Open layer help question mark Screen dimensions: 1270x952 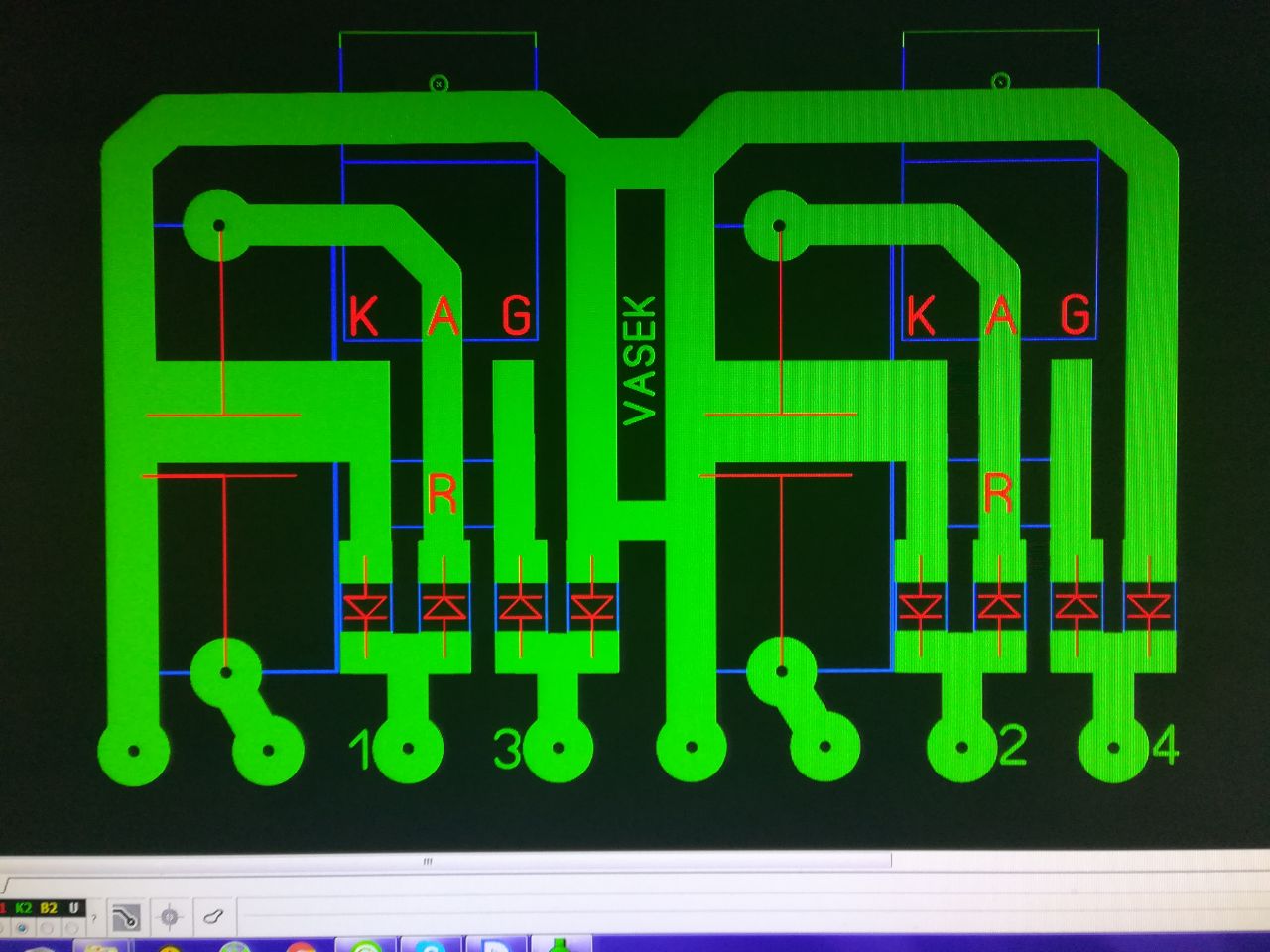click(x=94, y=919)
